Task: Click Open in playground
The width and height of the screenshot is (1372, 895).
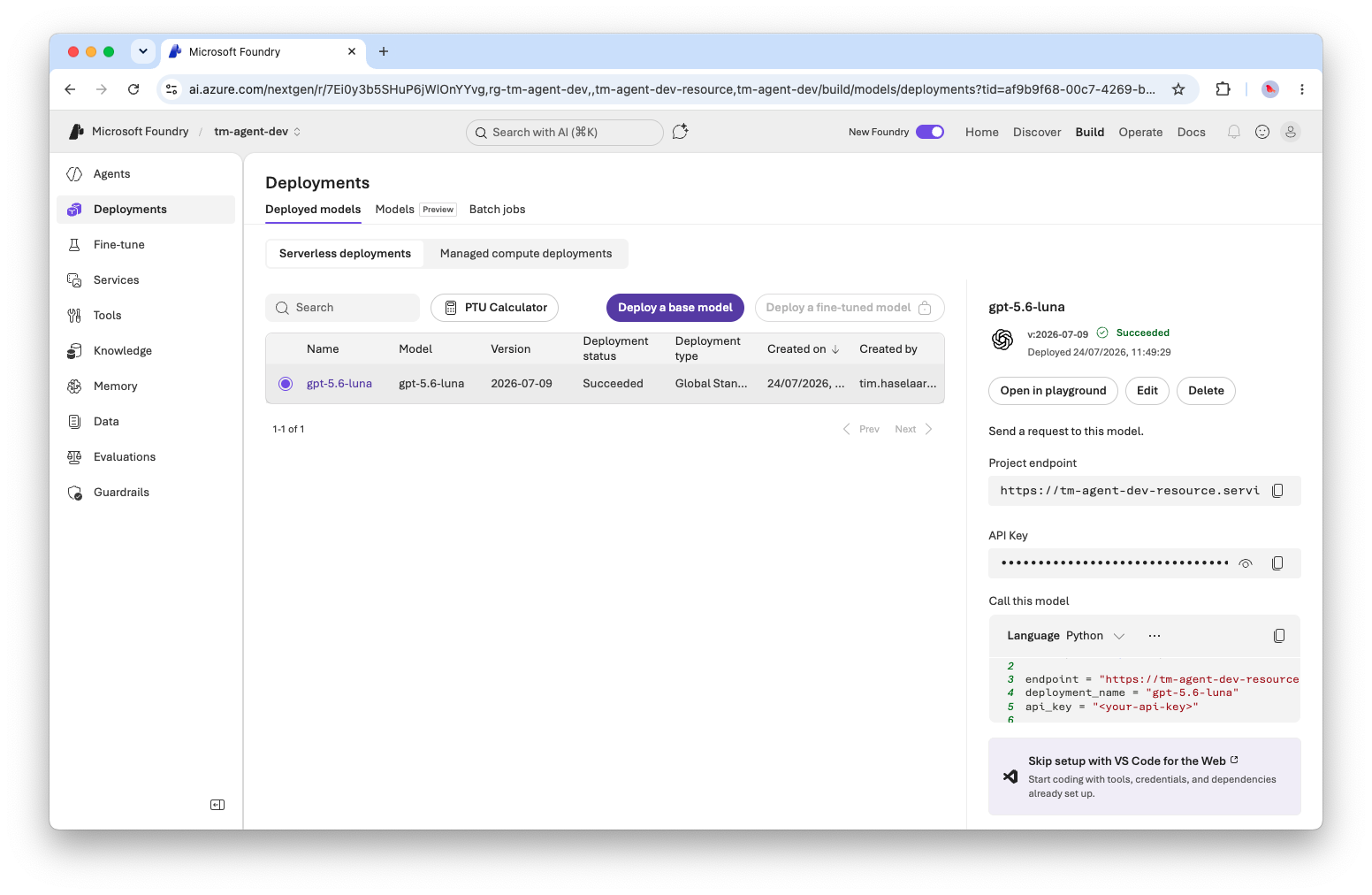Action: [x=1053, y=391]
